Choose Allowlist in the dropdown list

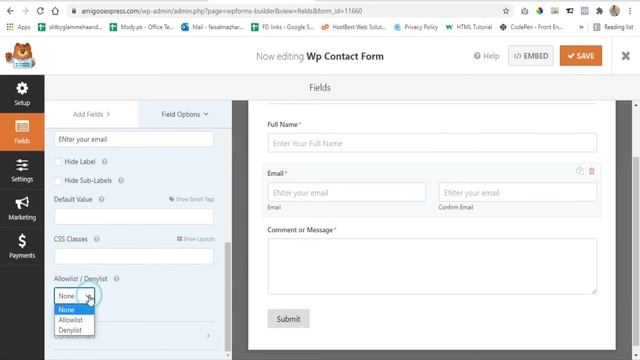coord(74,320)
